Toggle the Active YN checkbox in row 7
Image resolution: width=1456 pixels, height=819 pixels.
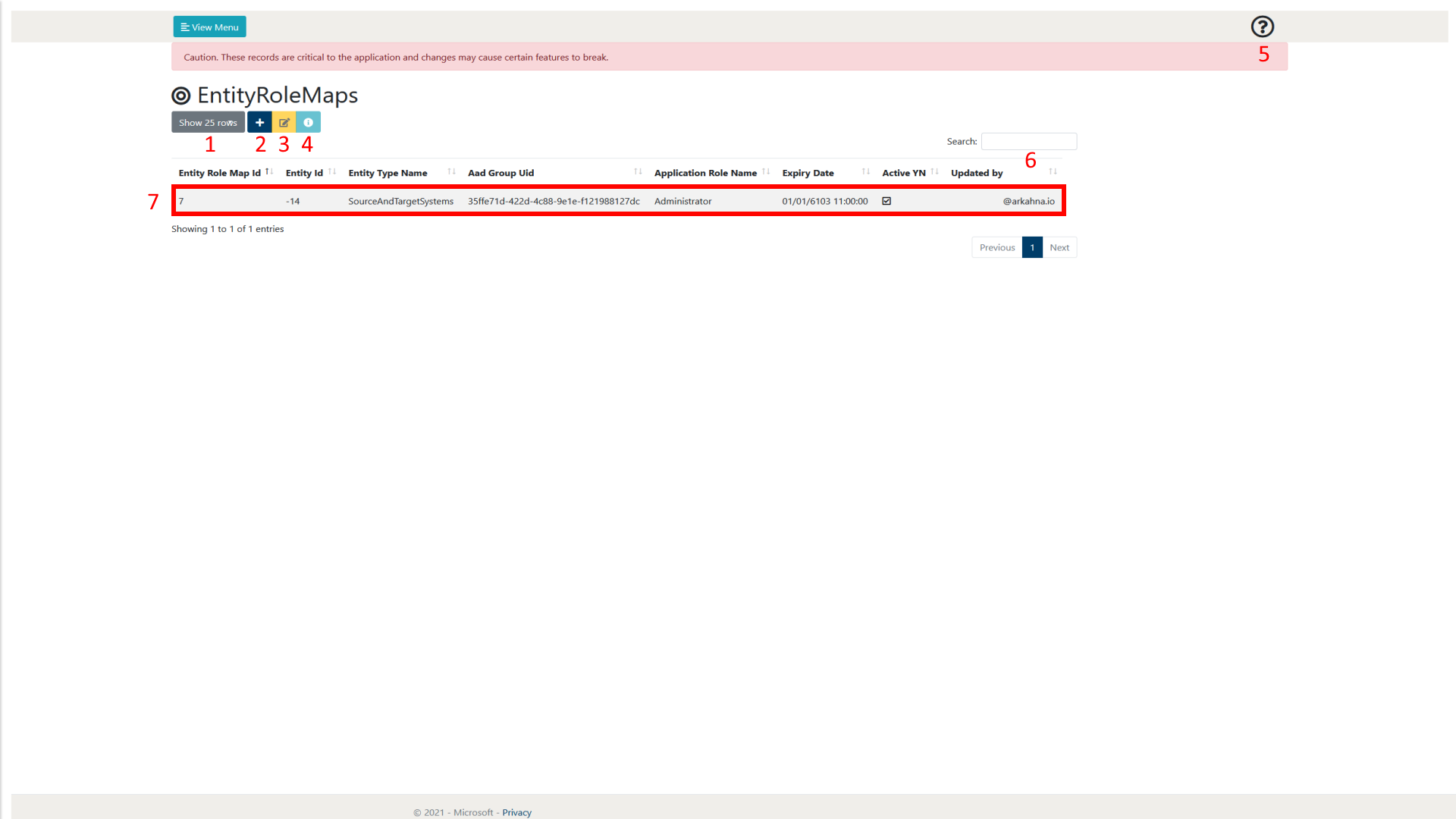(x=886, y=201)
